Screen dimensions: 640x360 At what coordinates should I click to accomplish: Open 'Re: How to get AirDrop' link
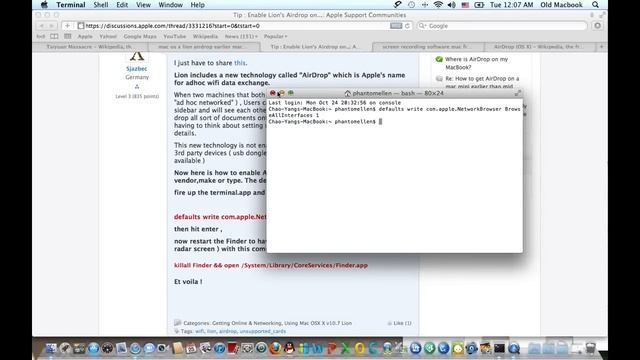482,82
